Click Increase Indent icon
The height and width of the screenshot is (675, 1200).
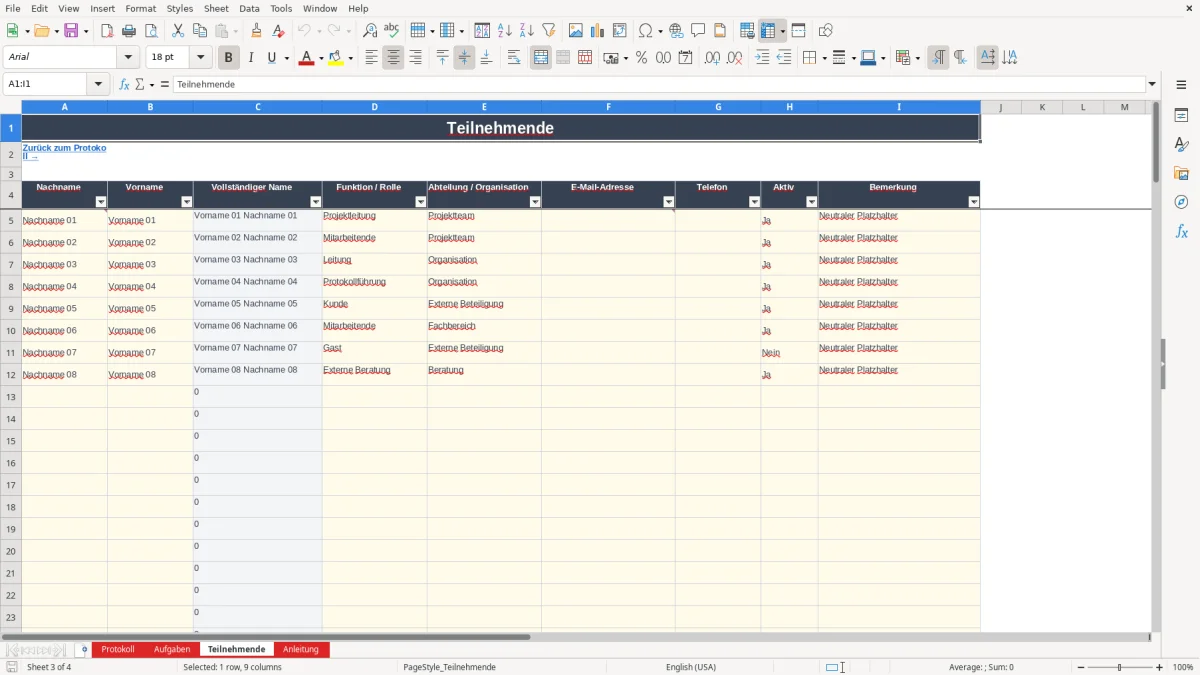point(762,58)
